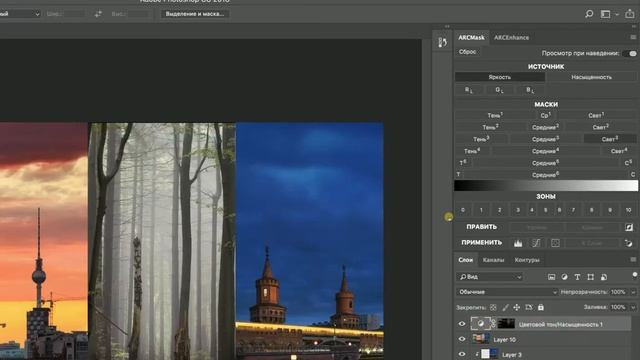This screenshot has width=640, height=360.
Task: Filter layers by smart objects icon
Action: click(604, 277)
